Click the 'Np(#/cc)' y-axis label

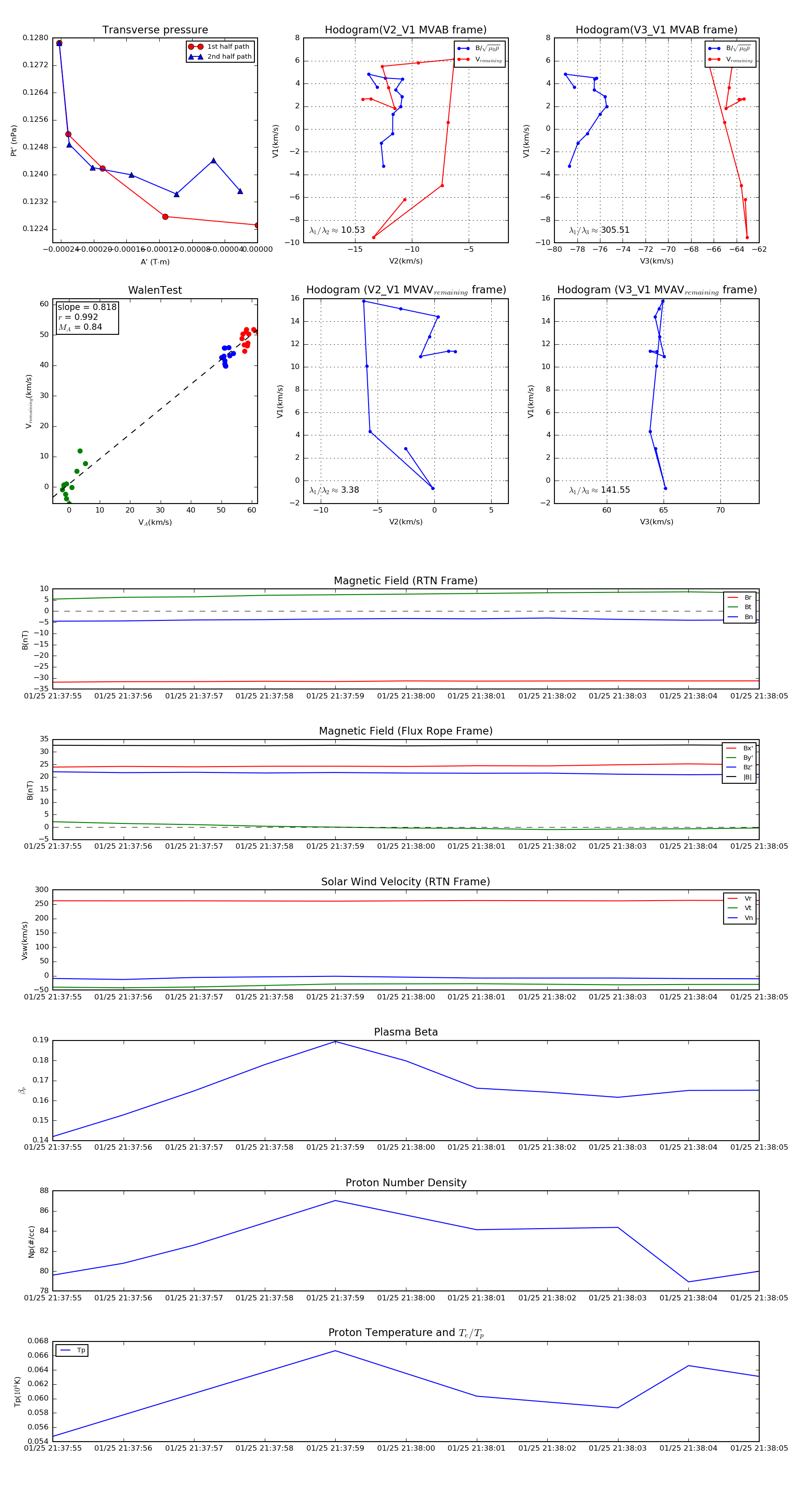click(32, 1241)
